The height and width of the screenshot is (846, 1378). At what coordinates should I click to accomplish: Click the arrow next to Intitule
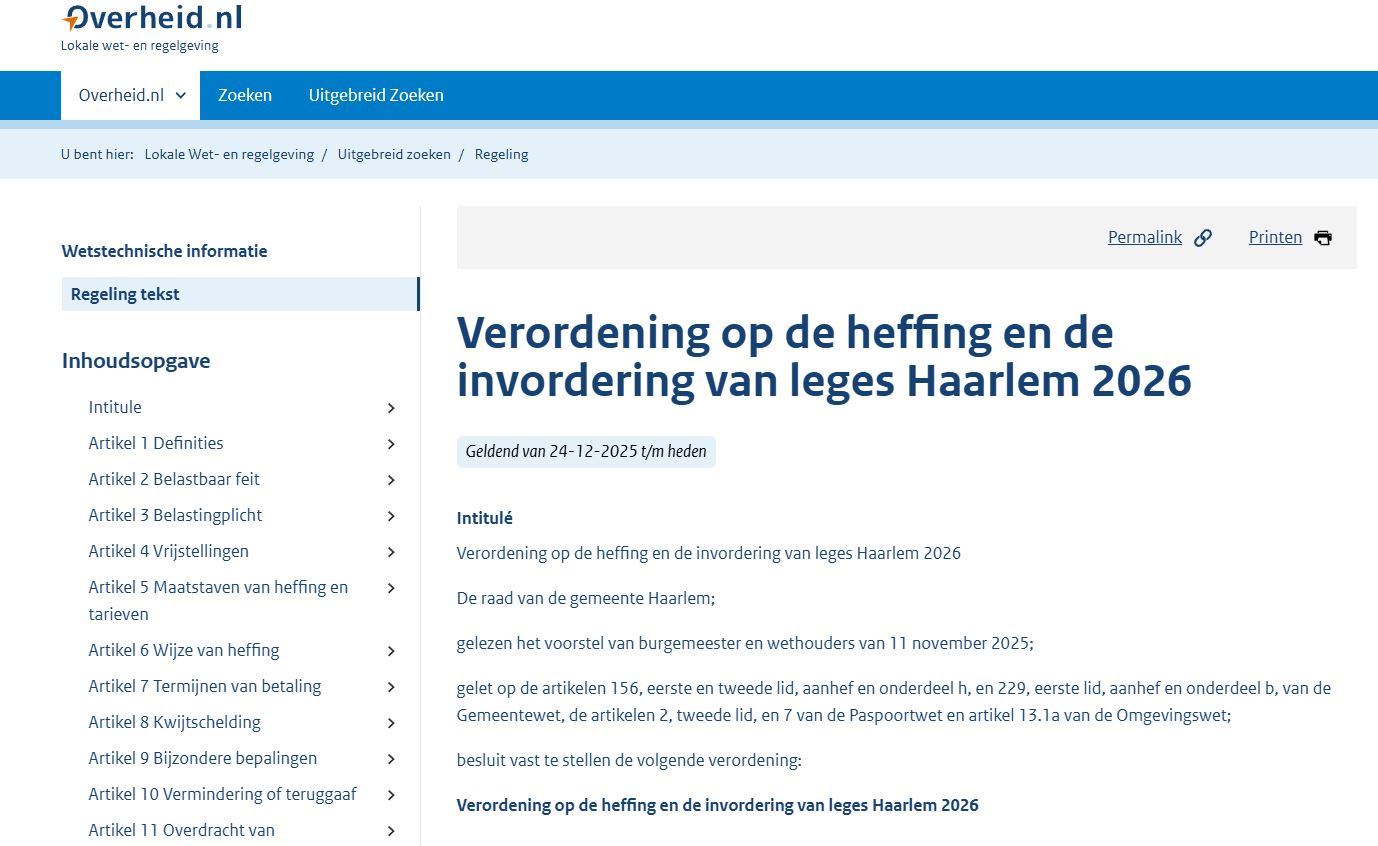[391, 407]
